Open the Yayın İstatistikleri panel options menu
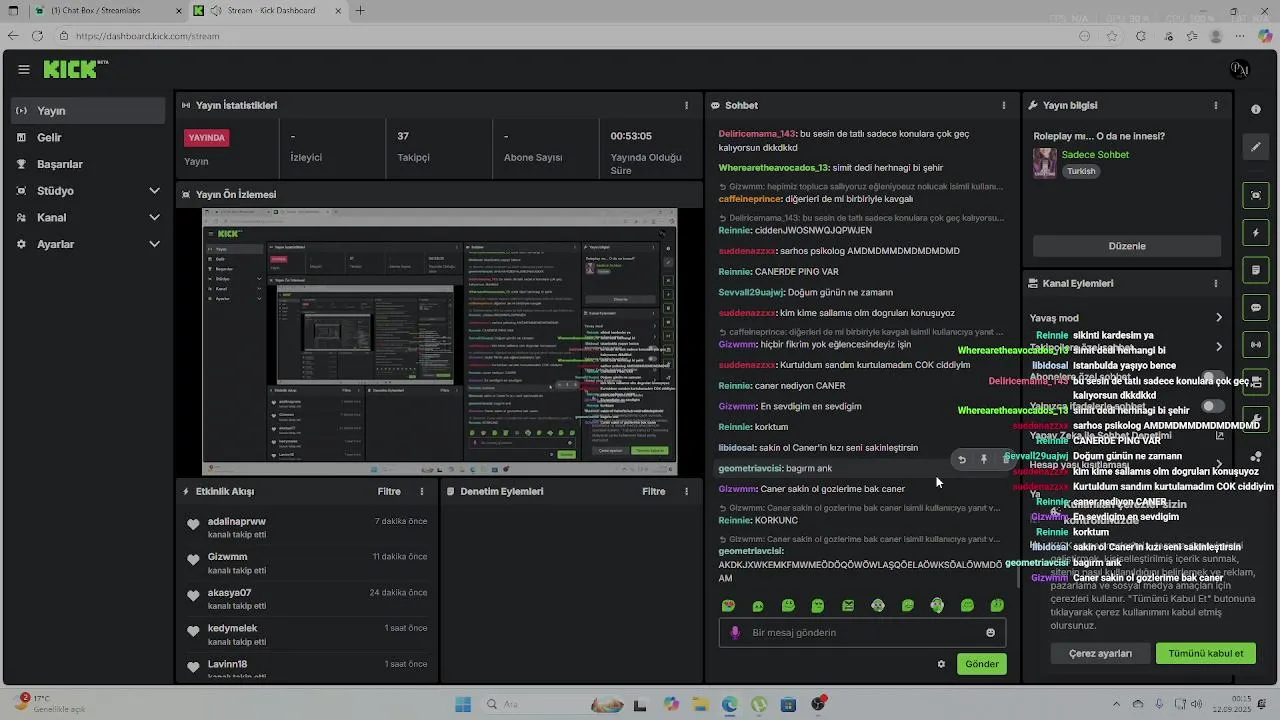The image size is (1280, 720). 686,105
